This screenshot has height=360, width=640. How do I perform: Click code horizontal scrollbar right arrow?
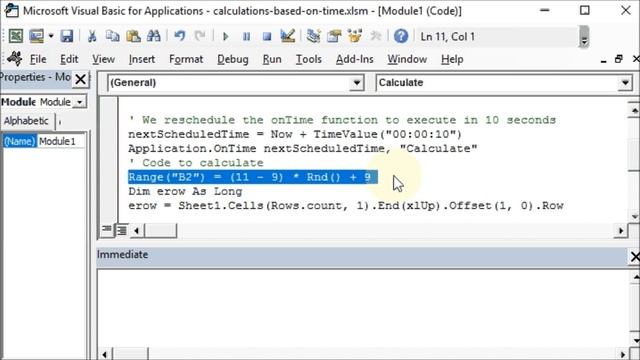coord(620,231)
